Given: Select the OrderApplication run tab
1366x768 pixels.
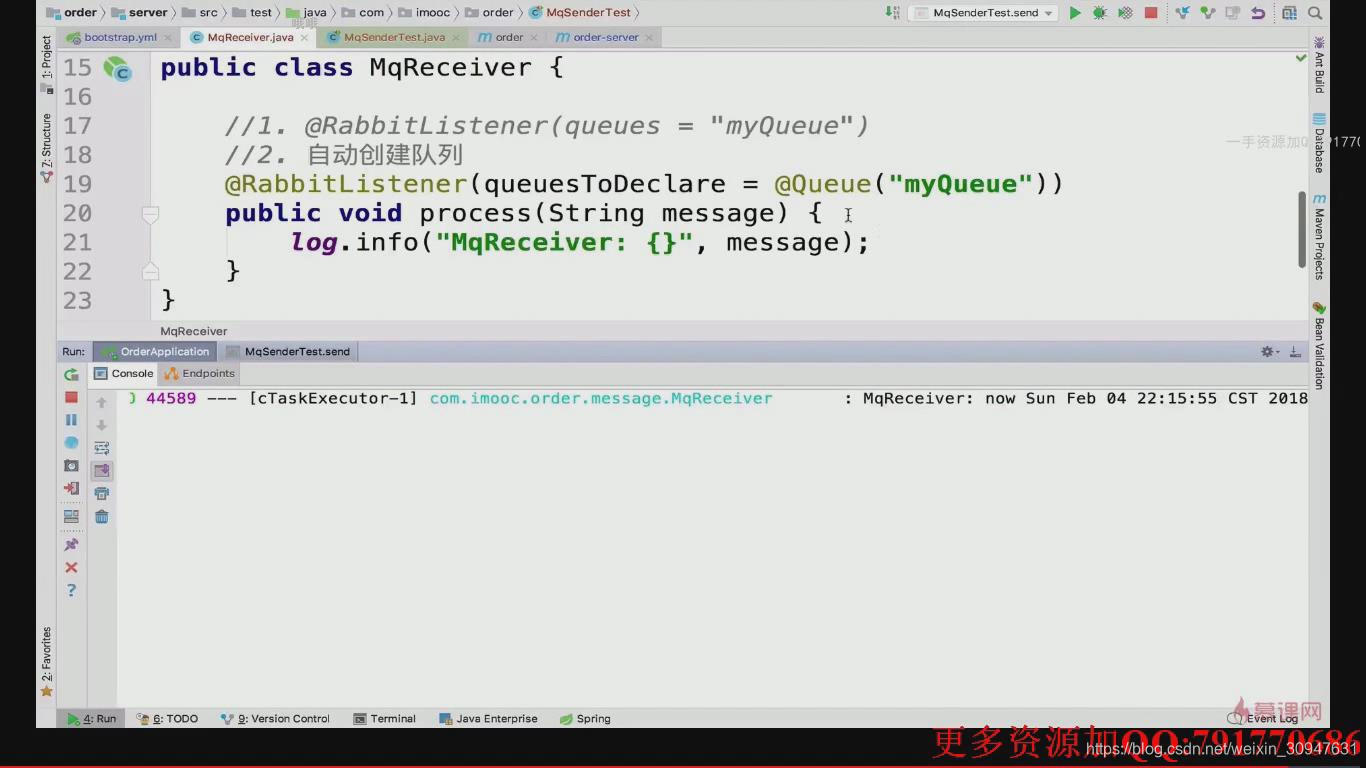Looking at the screenshot, I should point(156,352).
